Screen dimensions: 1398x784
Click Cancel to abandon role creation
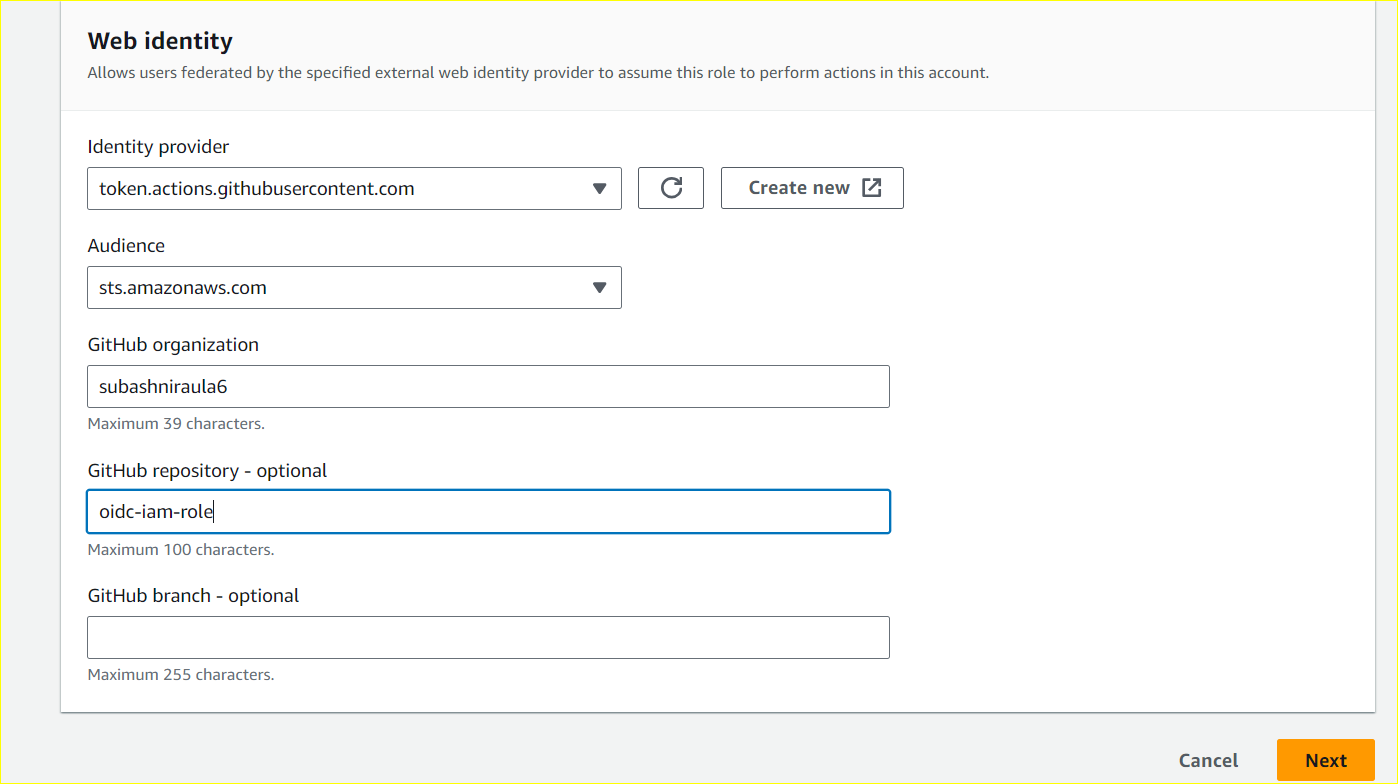click(x=1208, y=760)
